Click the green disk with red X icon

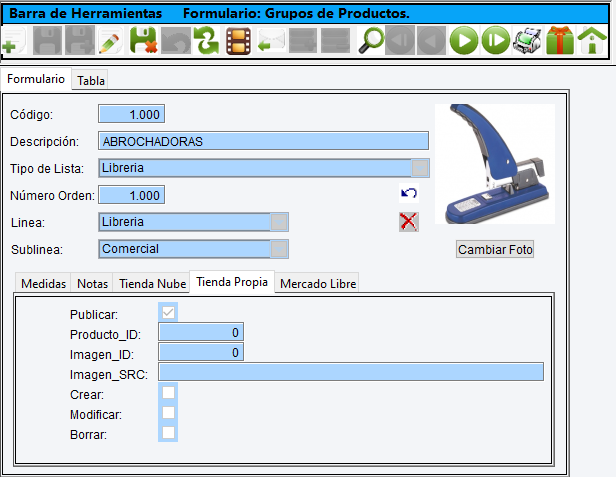click(x=143, y=40)
